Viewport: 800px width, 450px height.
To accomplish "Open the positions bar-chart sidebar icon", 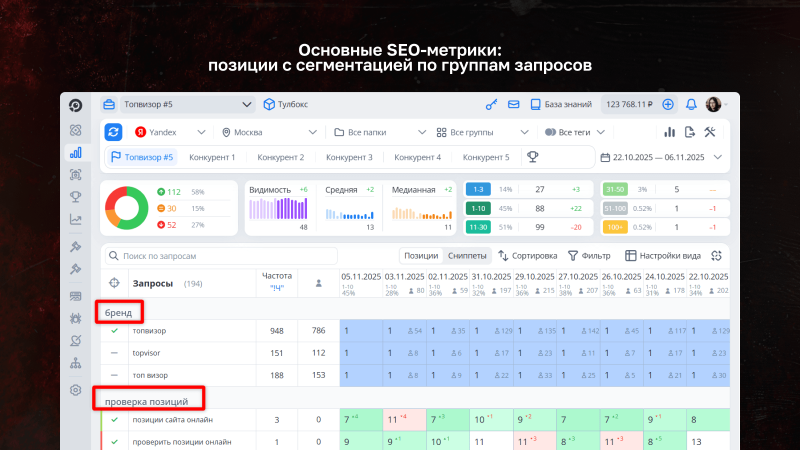I will 76,153.
